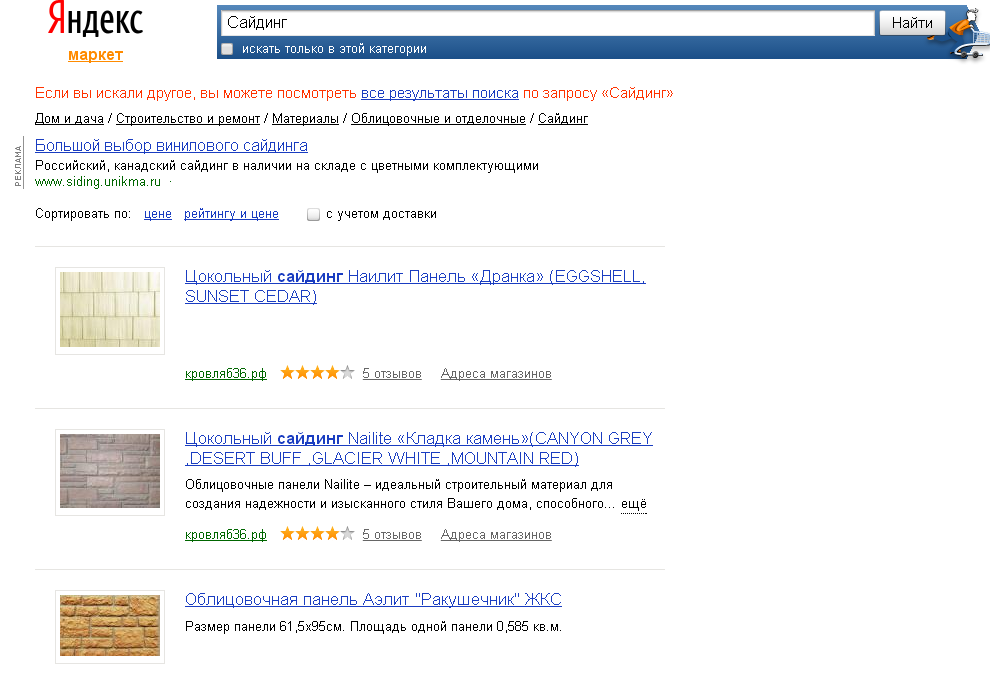Go to 'Дом и дача' breadcrumb
The image size is (990, 674).
(x=69, y=119)
